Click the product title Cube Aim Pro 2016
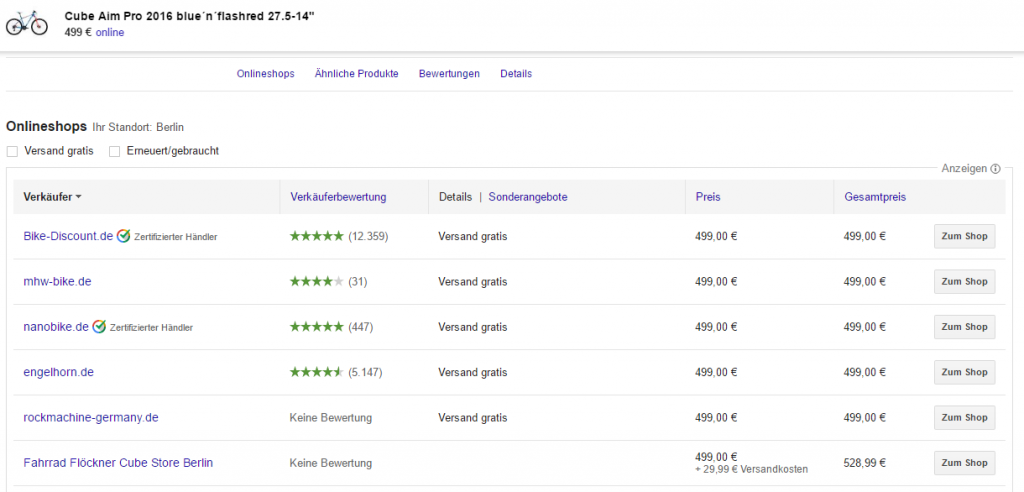This screenshot has width=1024, height=492. pos(190,16)
